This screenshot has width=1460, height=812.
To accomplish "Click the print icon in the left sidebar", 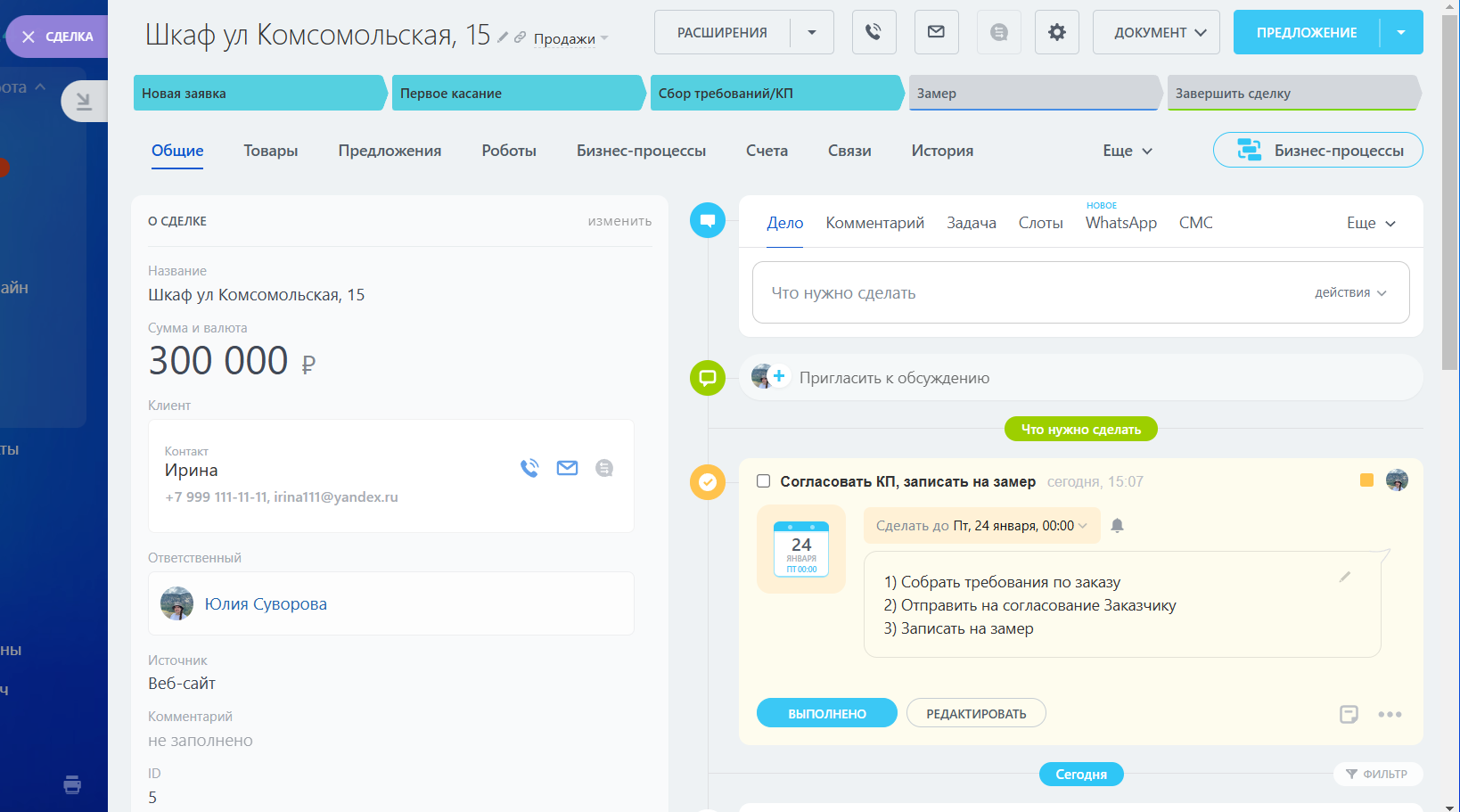I will (72, 784).
